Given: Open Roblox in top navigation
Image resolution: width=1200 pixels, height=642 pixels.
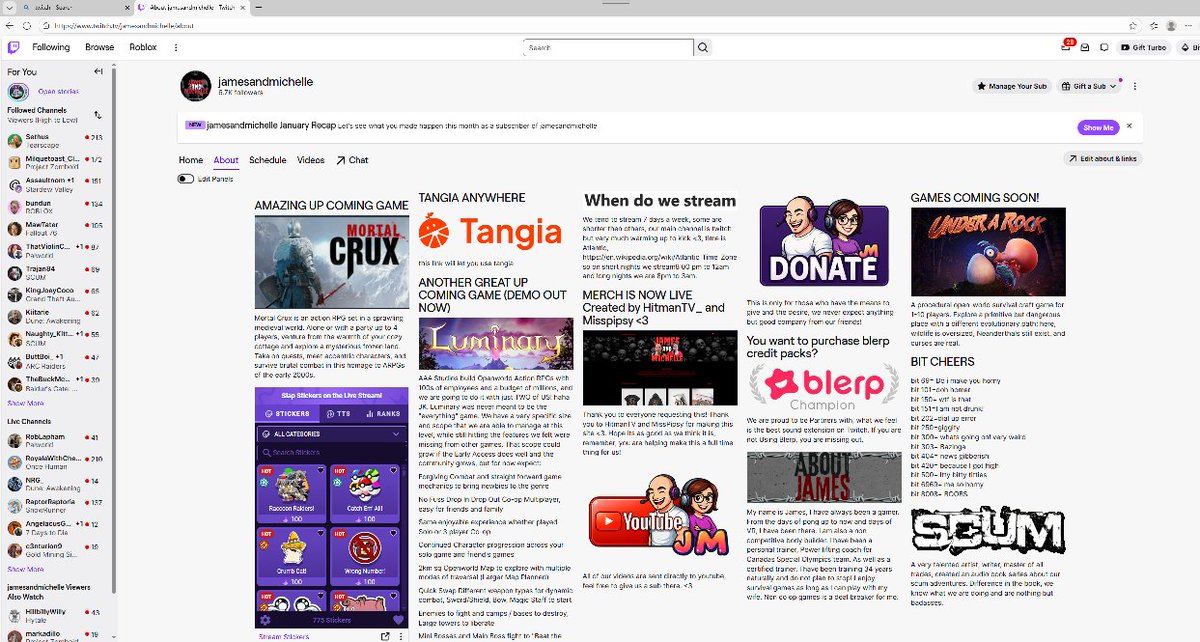Looking at the screenshot, I should pos(143,47).
